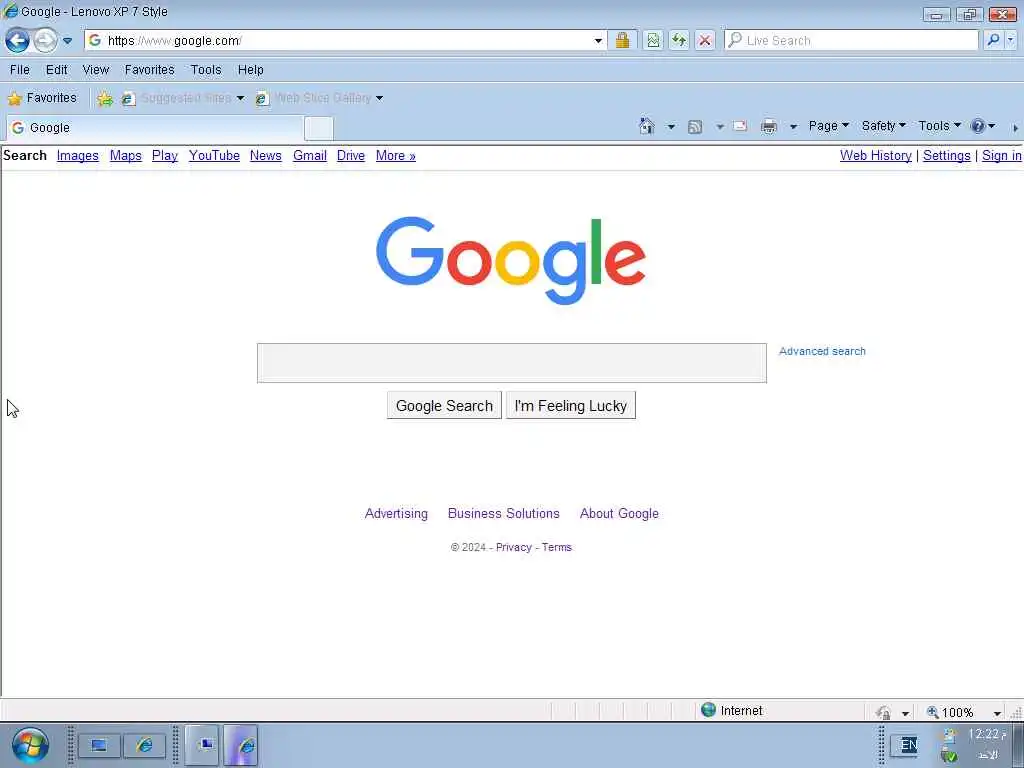Open the Gmail link

tap(310, 155)
